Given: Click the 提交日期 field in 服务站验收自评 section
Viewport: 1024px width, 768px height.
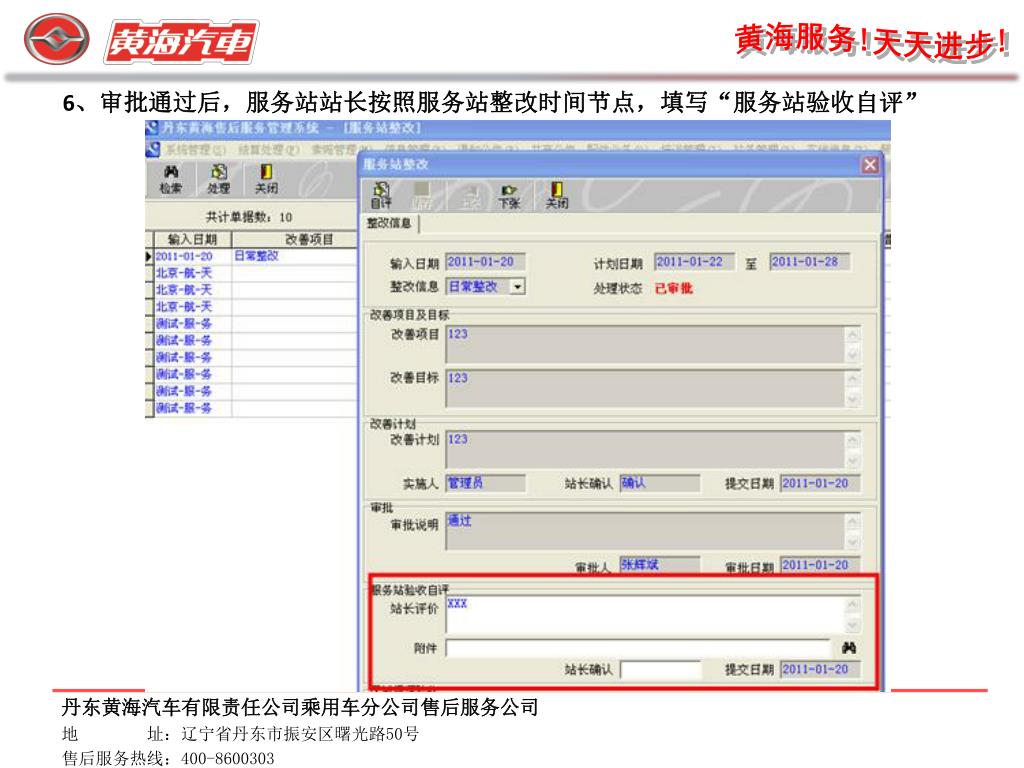Looking at the screenshot, I should click(820, 669).
